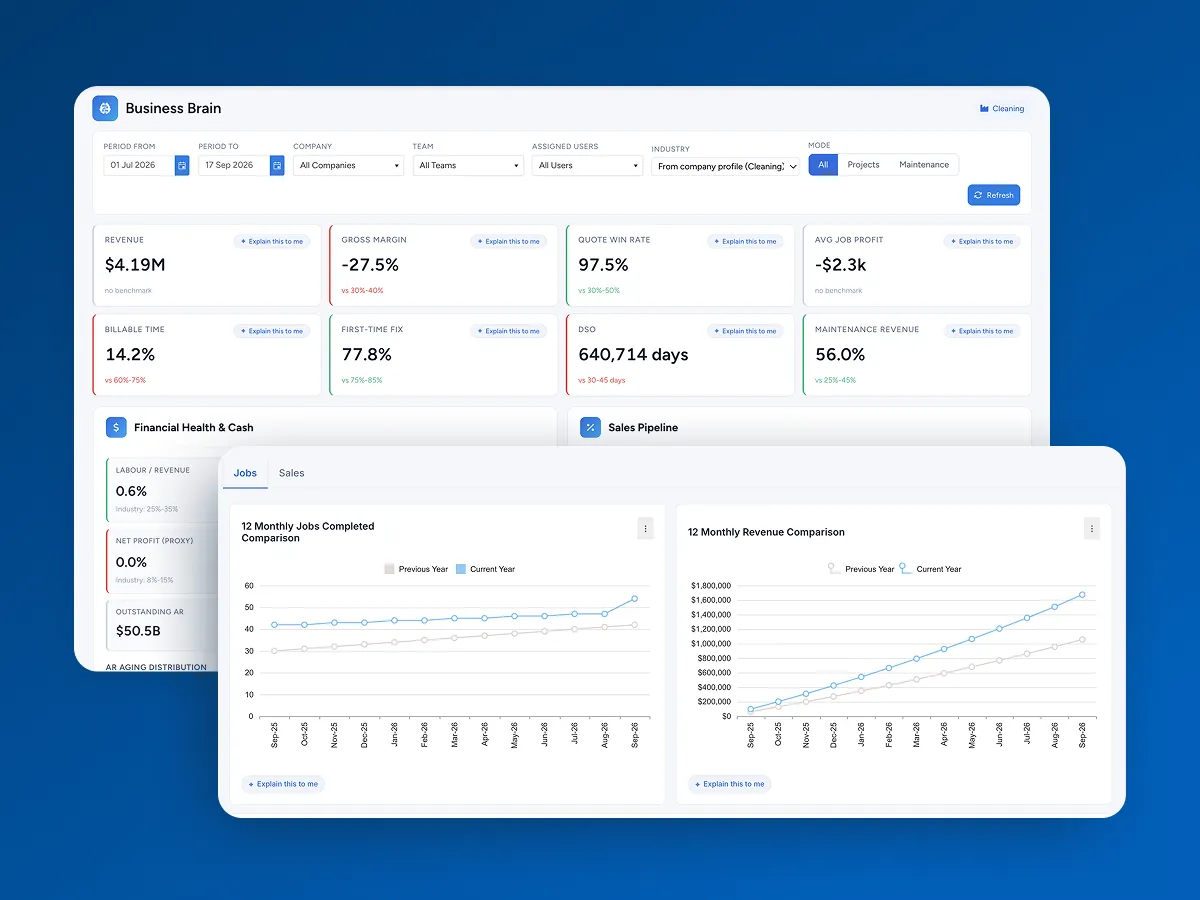Click the 56.0% maintenance revenue value
The height and width of the screenshot is (900, 1200).
(x=840, y=355)
